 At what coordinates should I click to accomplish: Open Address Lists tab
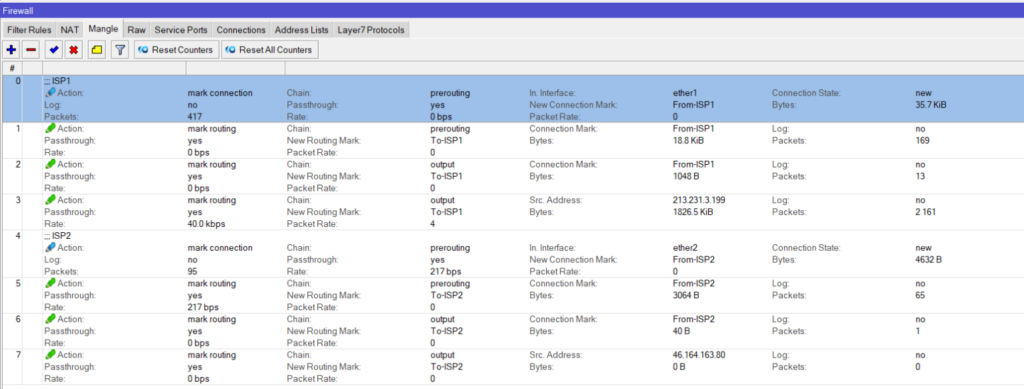pyautogui.click(x=302, y=30)
